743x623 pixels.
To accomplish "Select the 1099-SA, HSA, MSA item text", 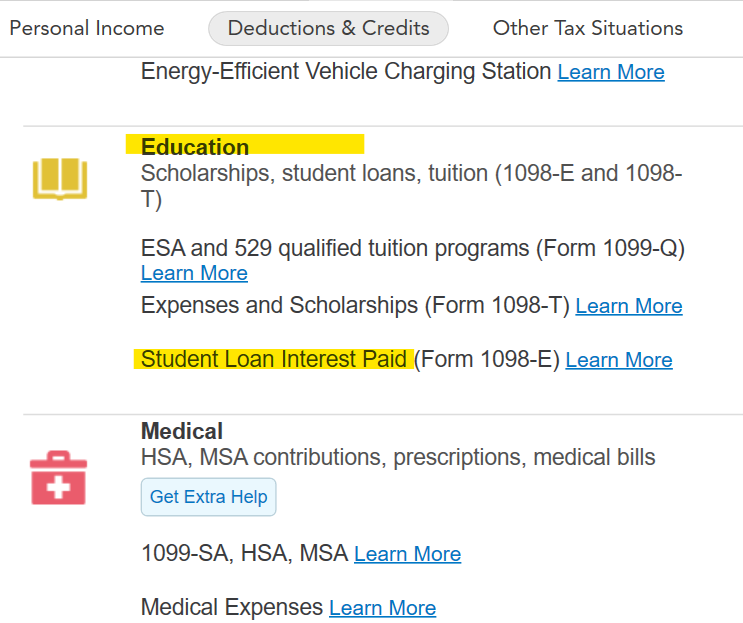I will point(245,553).
